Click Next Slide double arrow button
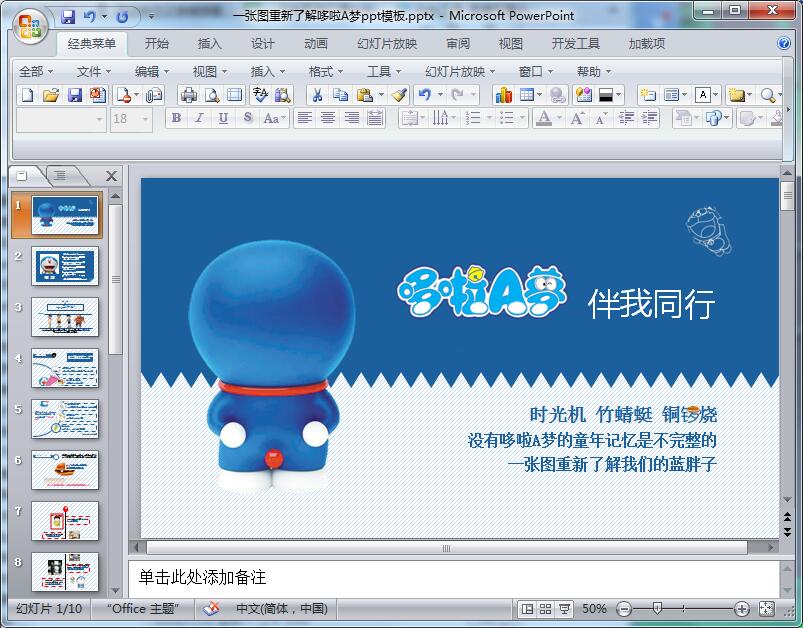Image resolution: width=803 pixels, height=628 pixels. (788, 533)
